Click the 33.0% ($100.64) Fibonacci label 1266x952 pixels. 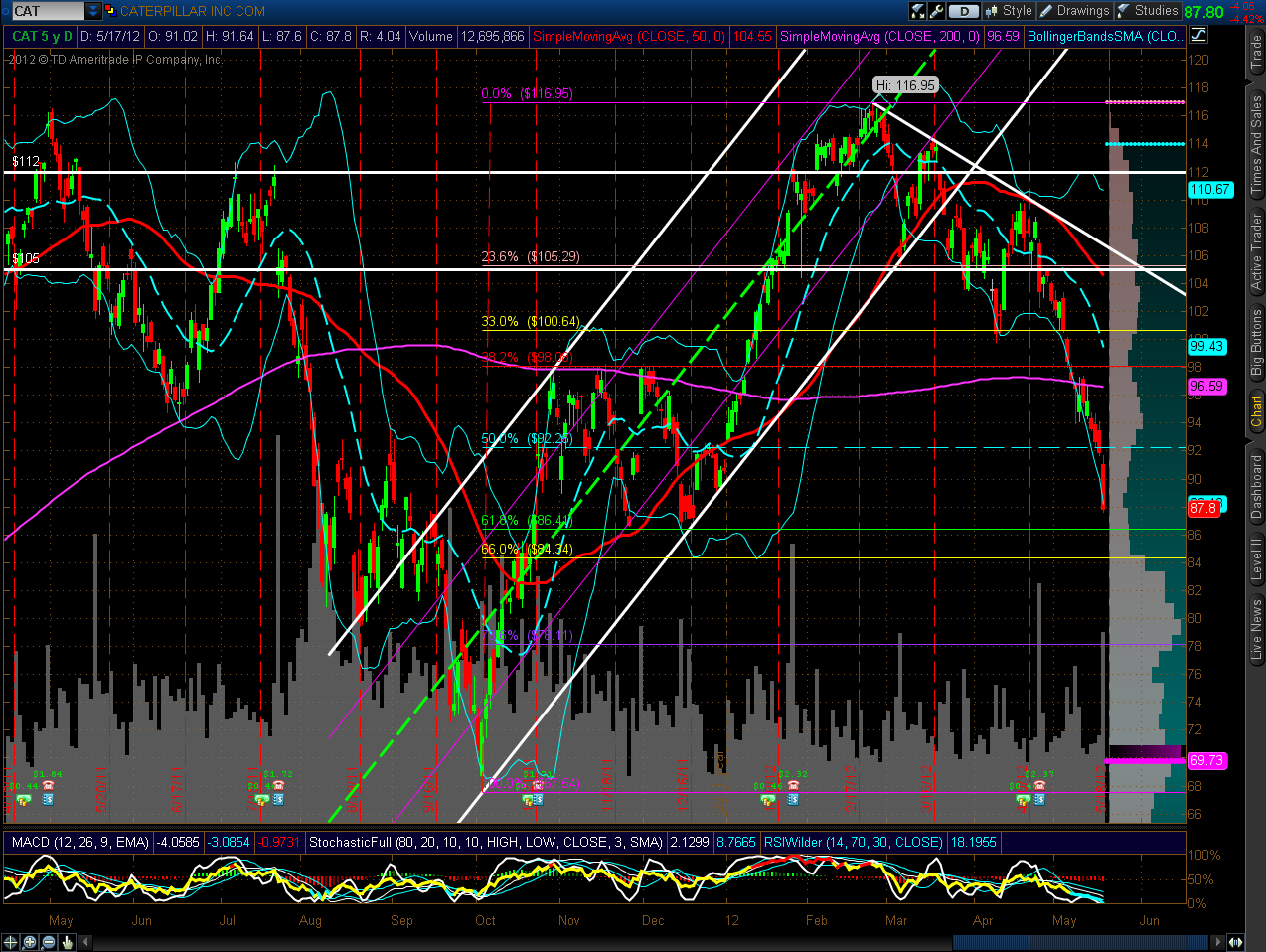(x=531, y=321)
